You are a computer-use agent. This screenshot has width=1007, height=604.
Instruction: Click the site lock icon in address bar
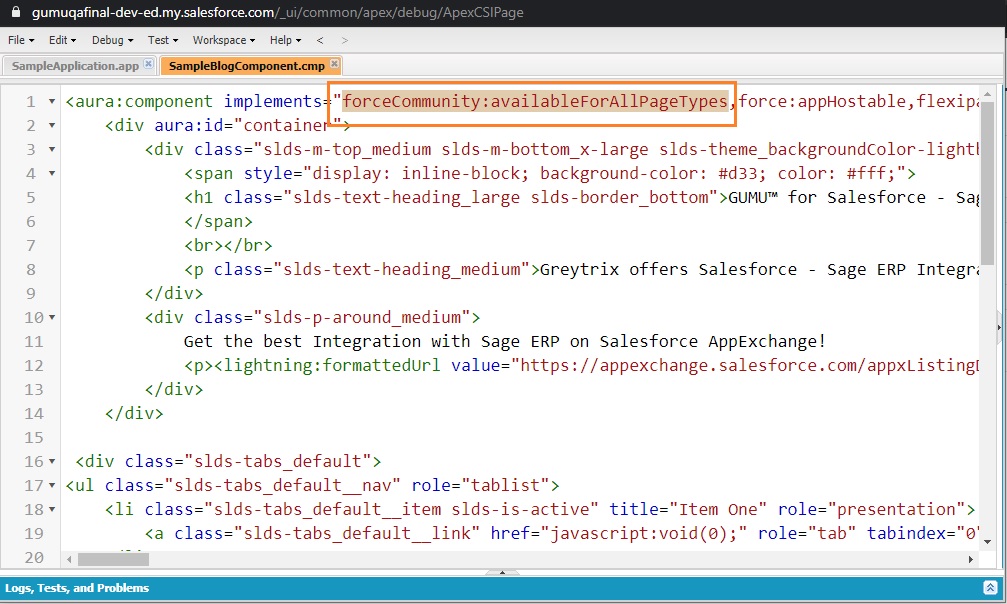16,12
